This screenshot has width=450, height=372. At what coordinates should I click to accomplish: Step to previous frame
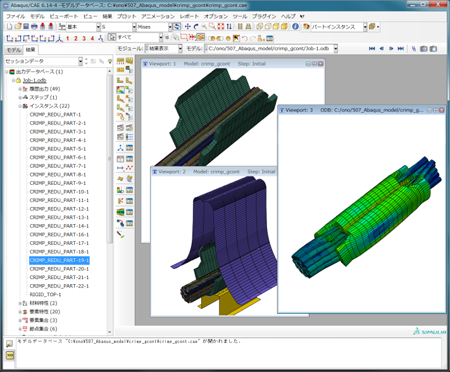point(382,49)
